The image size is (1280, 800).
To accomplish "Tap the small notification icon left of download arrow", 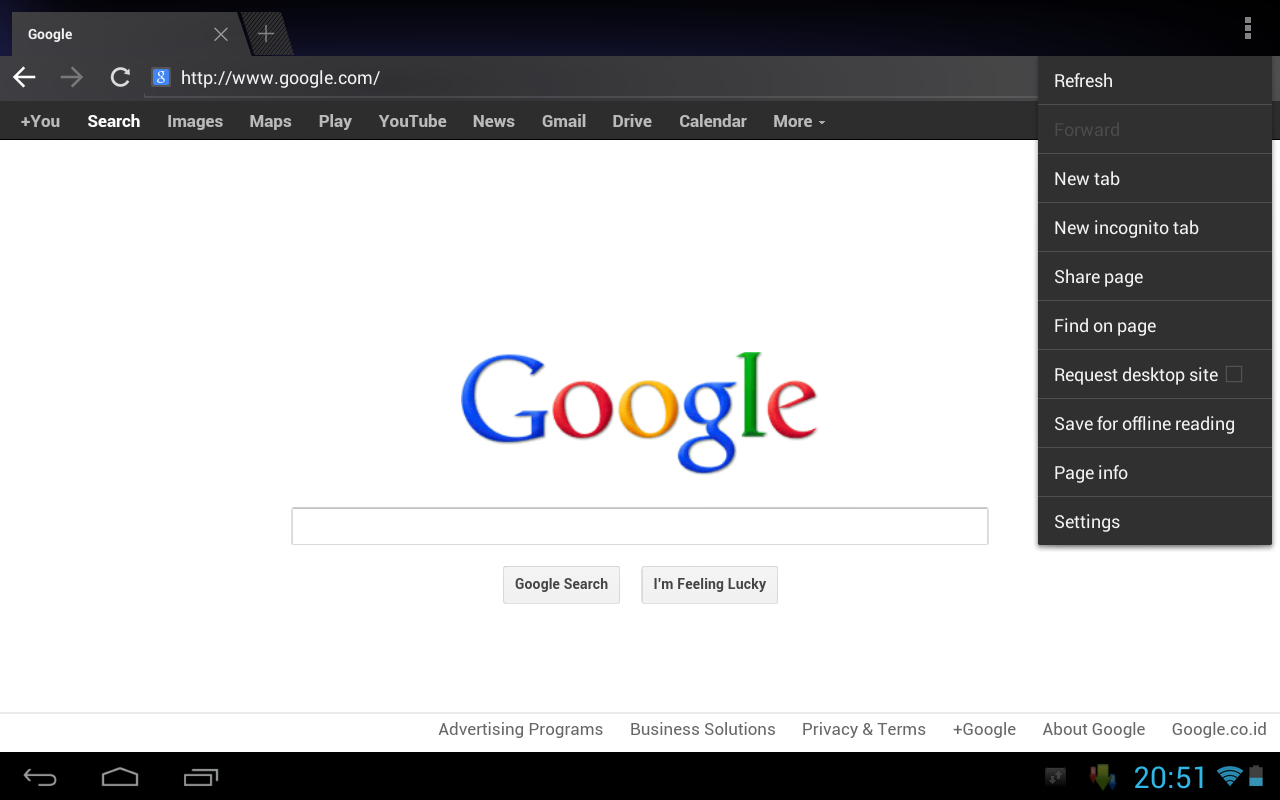I will [x=1056, y=776].
